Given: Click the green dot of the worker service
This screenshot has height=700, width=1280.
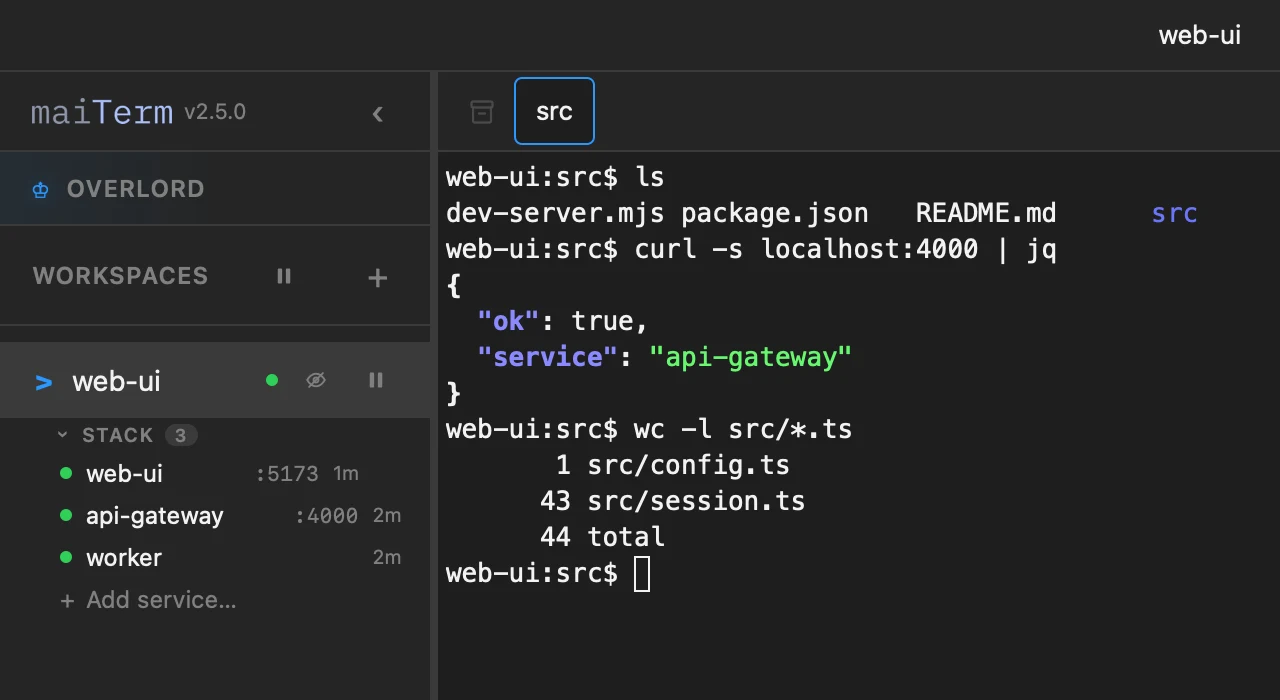Looking at the screenshot, I should pos(66,558).
